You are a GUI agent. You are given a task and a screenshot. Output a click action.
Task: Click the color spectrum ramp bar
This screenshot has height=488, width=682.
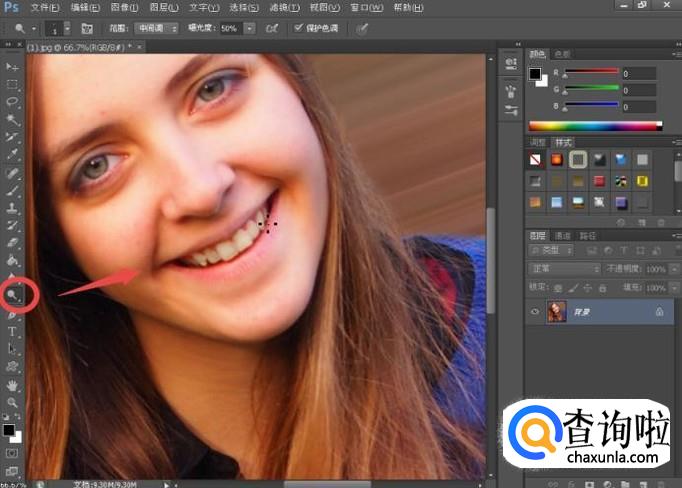pyautogui.click(x=595, y=125)
